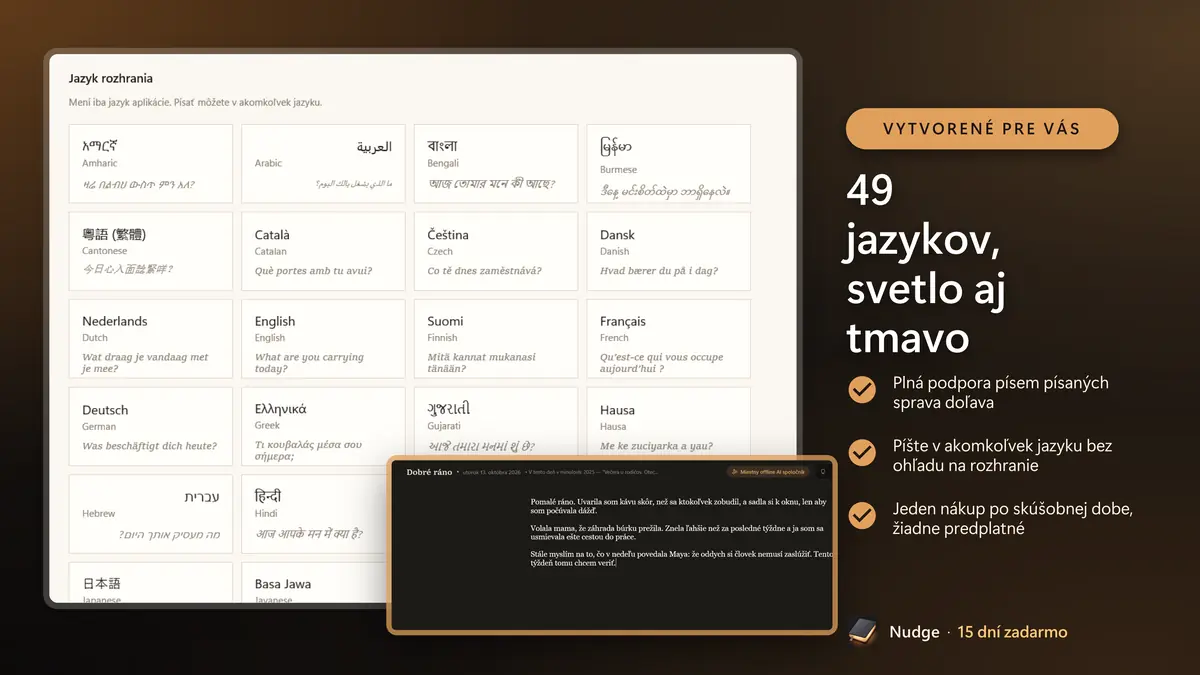The height and width of the screenshot is (675, 1200).
Task: Pick the Burmese language card
Action: 668,164
